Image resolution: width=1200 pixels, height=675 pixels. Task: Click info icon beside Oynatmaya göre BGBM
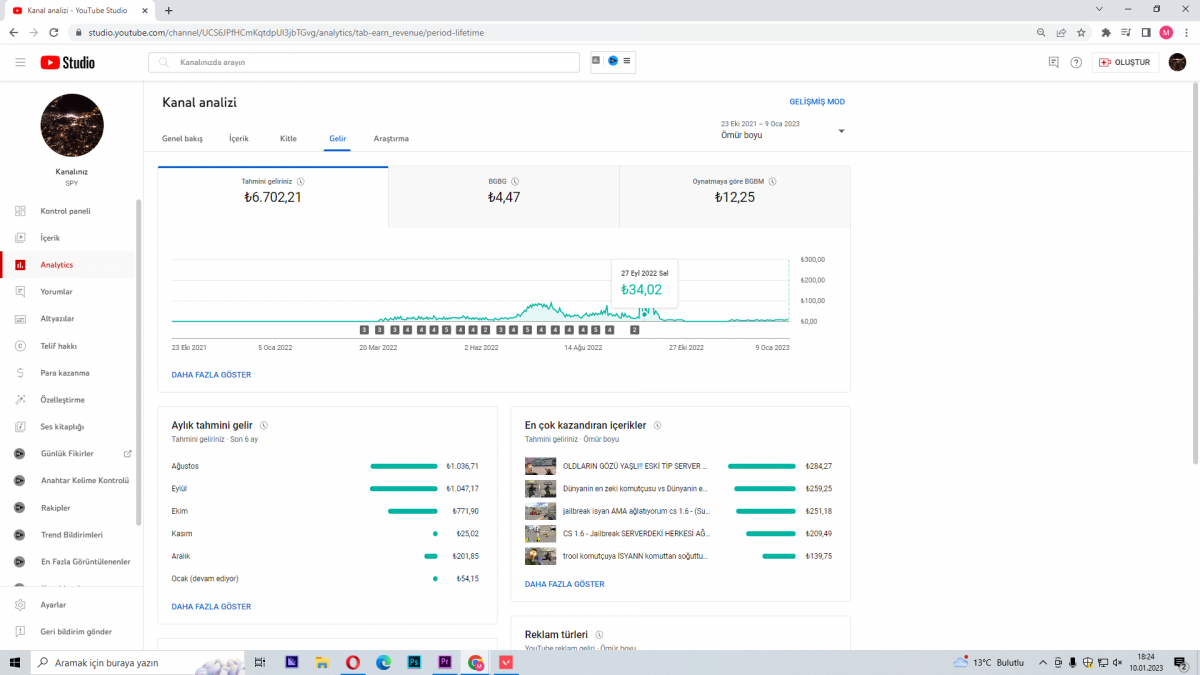[773, 182]
